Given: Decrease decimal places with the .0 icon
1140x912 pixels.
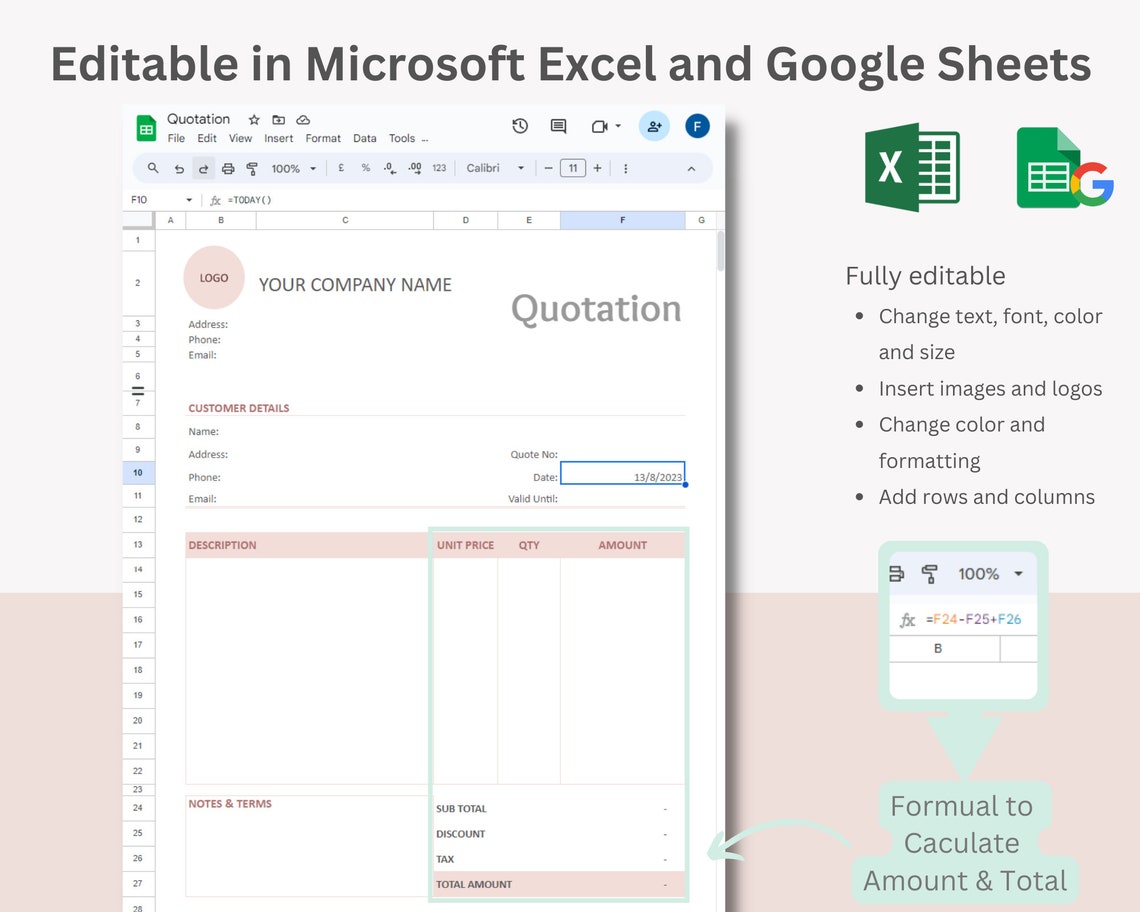Looking at the screenshot, I should click(x=389, y=168).
